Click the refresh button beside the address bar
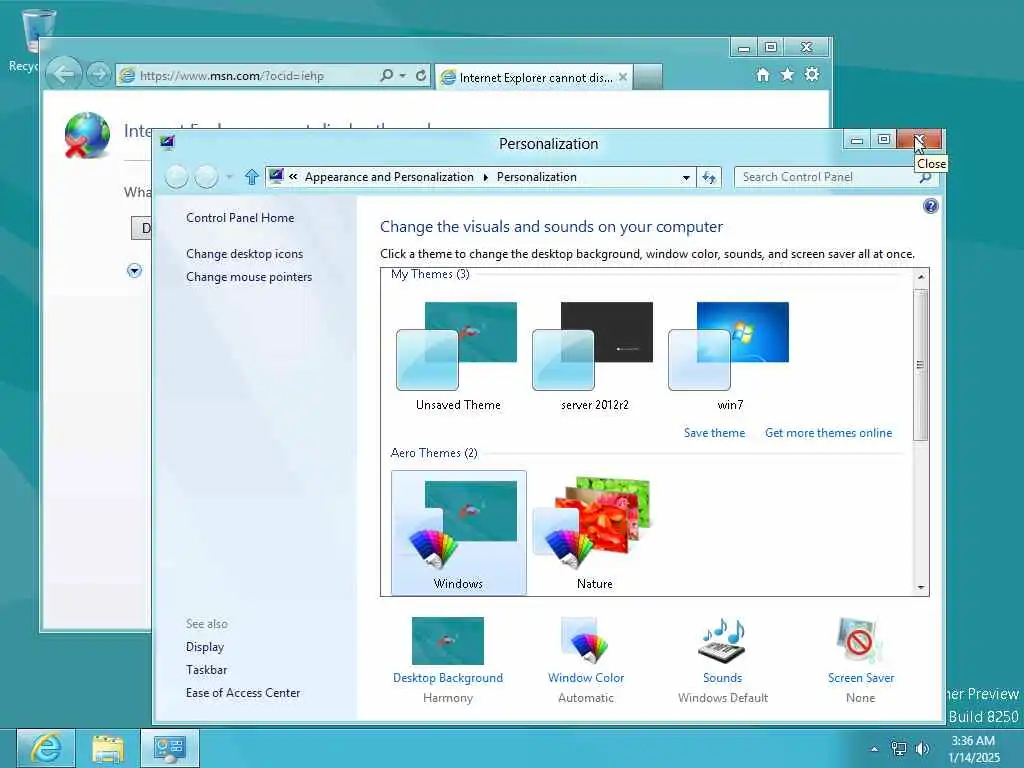The height and width of the screenshot is (768, 1024). [709, 177]
